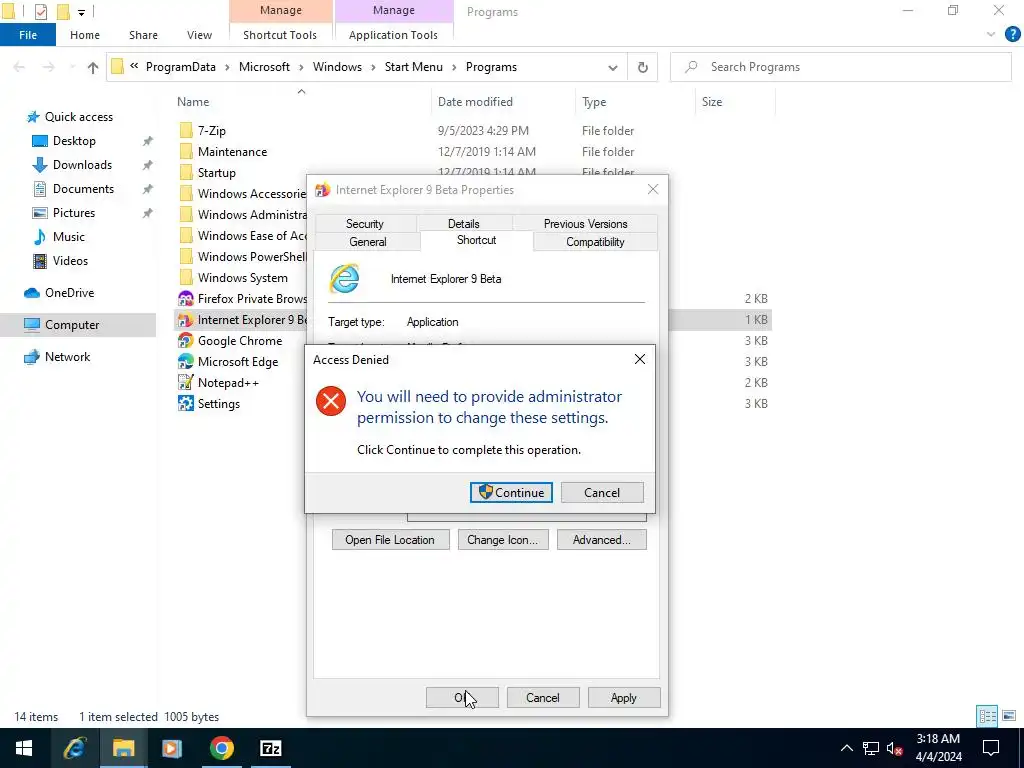Viewport: 1024px width, 768px height.
Task: Close the Access Denied dialog
Action: (639, 359)
